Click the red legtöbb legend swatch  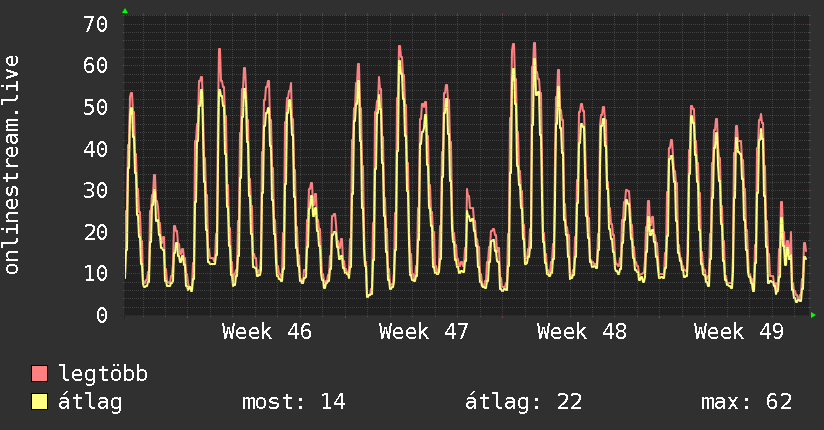39,373
